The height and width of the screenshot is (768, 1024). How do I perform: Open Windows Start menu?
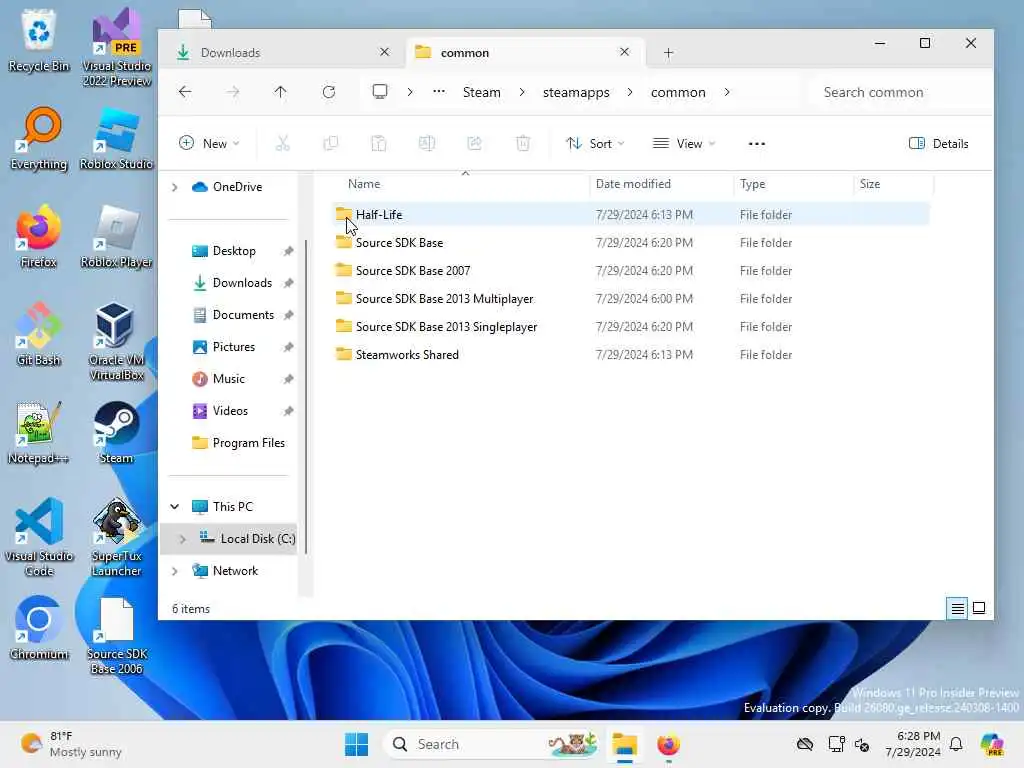coord(357,744)
